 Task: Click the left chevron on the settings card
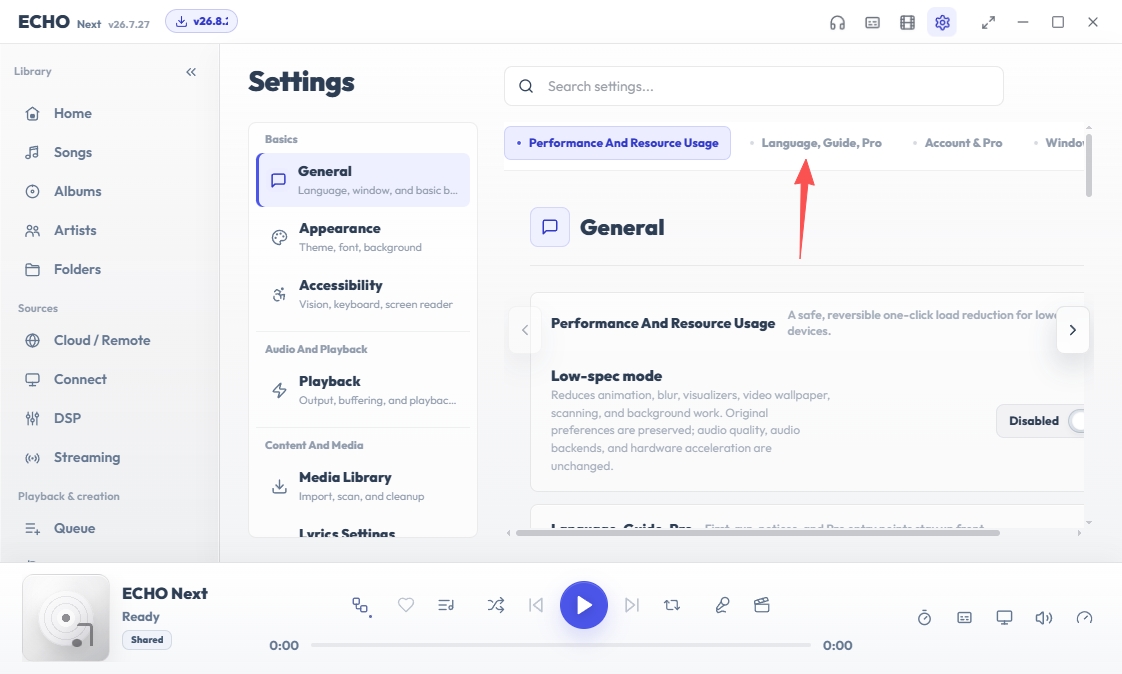click(x=525, y=330)
